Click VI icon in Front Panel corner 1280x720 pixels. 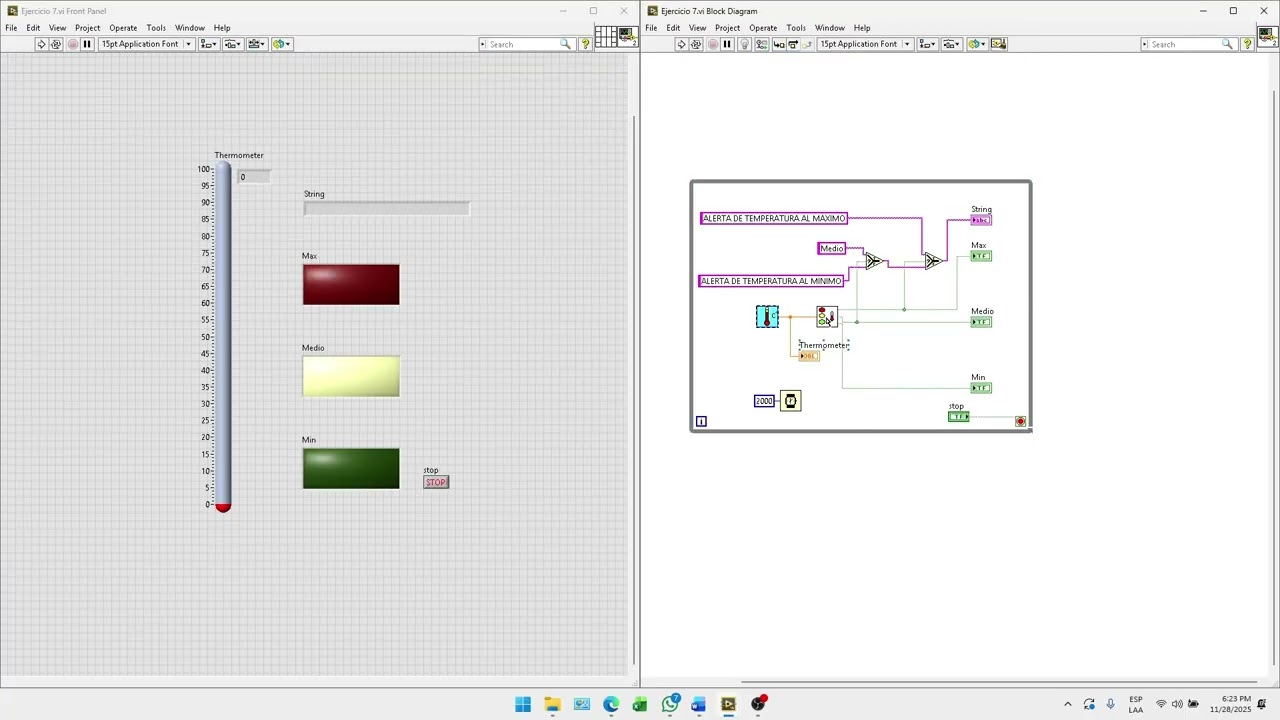pyautogui.click(x=627, y=37)
